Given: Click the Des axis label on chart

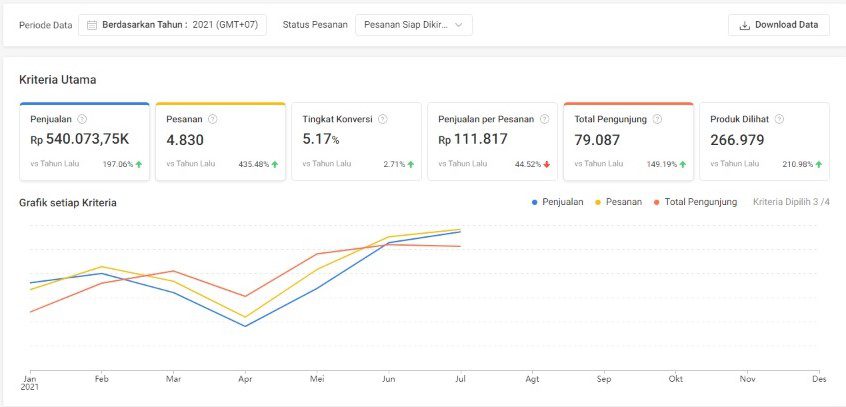Looking at the screenshot, I should [819, 379].
